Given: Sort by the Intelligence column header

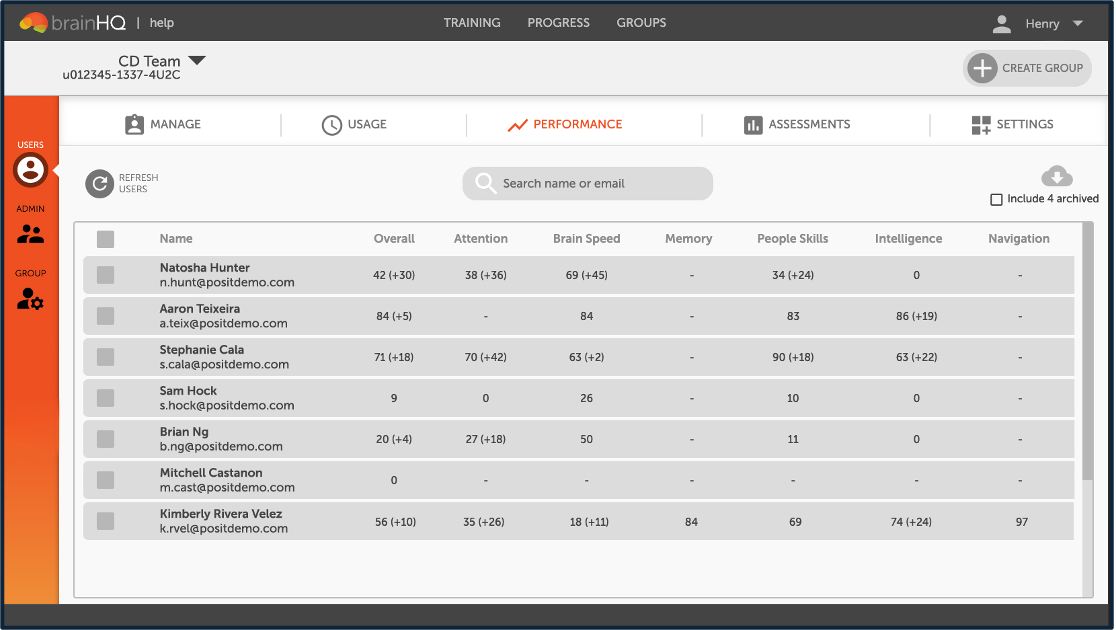Looking at the screenshot, I should 908,238.
